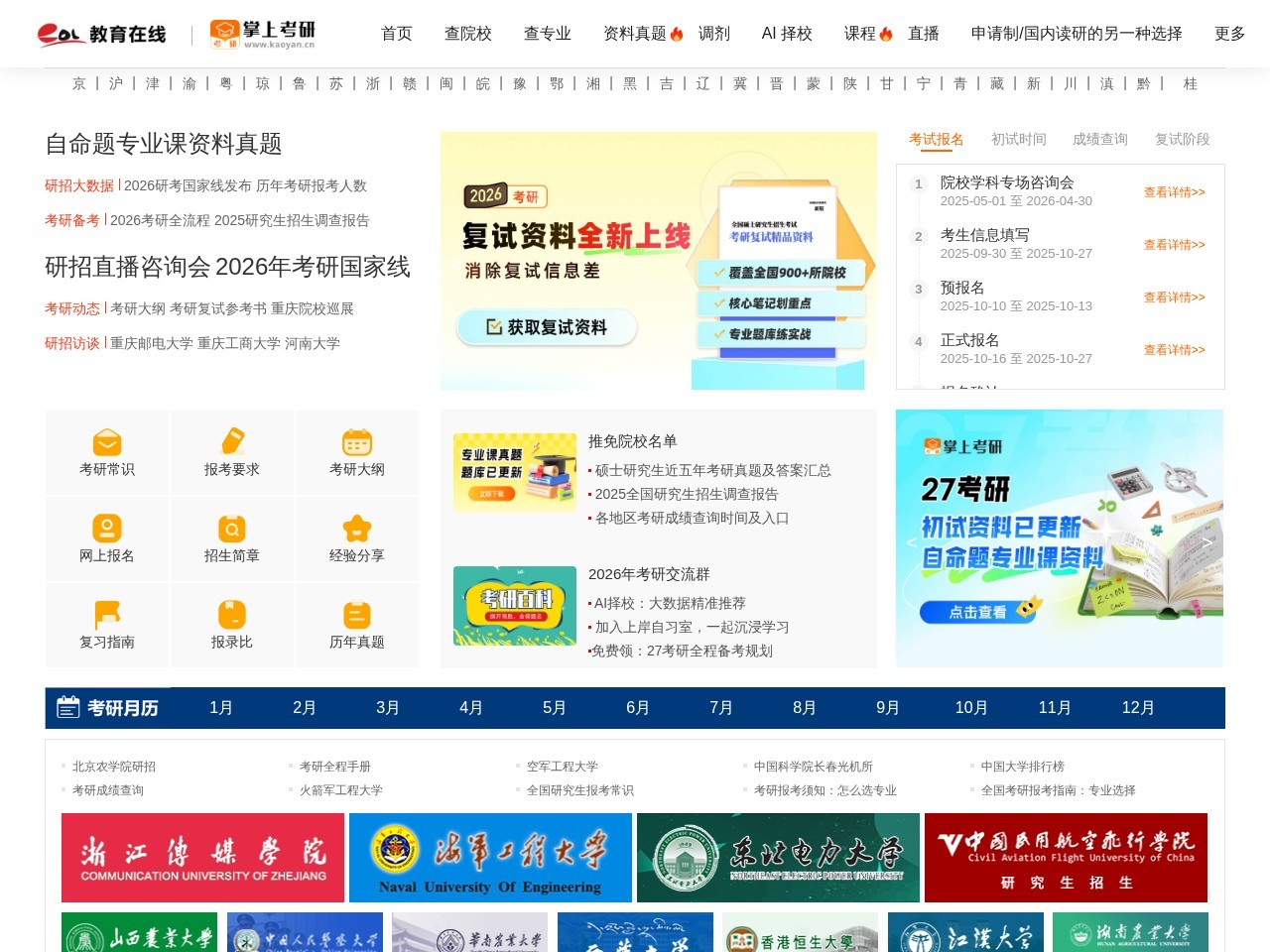This screenshot has height=952, width=1270.
Task: Open the 考研动态 link
Action: point(72,308)
